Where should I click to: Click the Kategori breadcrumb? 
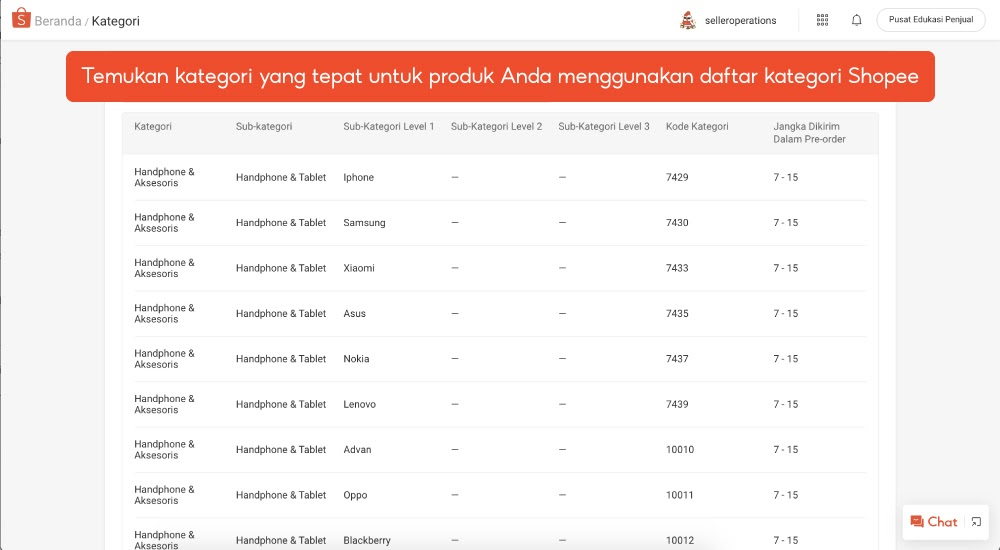(x=115, y=21)
